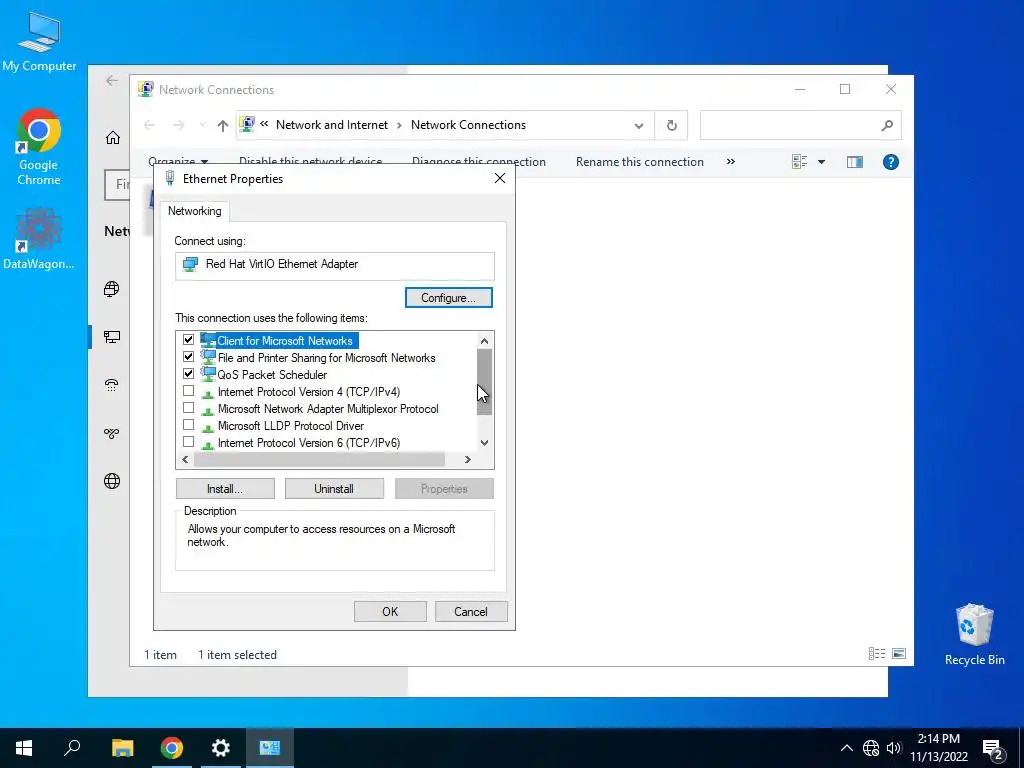
Task: Click Diagnose this connection
Action: coord(479,162)
